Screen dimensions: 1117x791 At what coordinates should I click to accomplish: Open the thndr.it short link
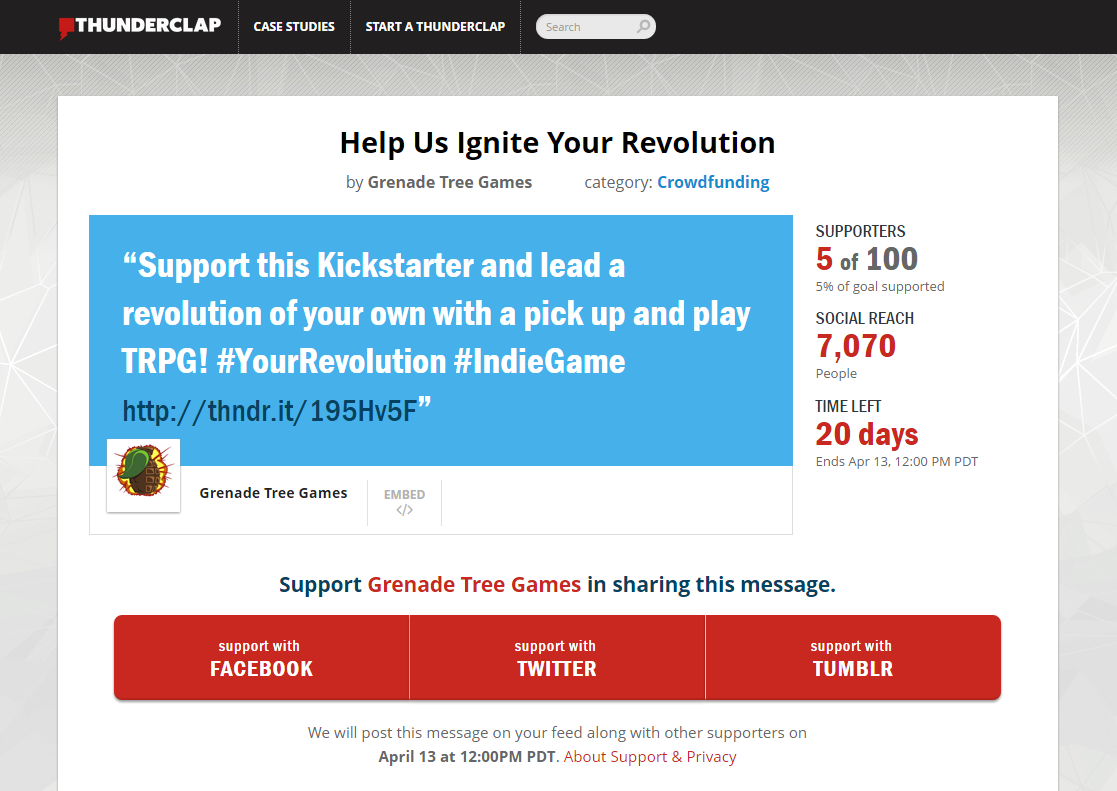[x=269, y=411]
